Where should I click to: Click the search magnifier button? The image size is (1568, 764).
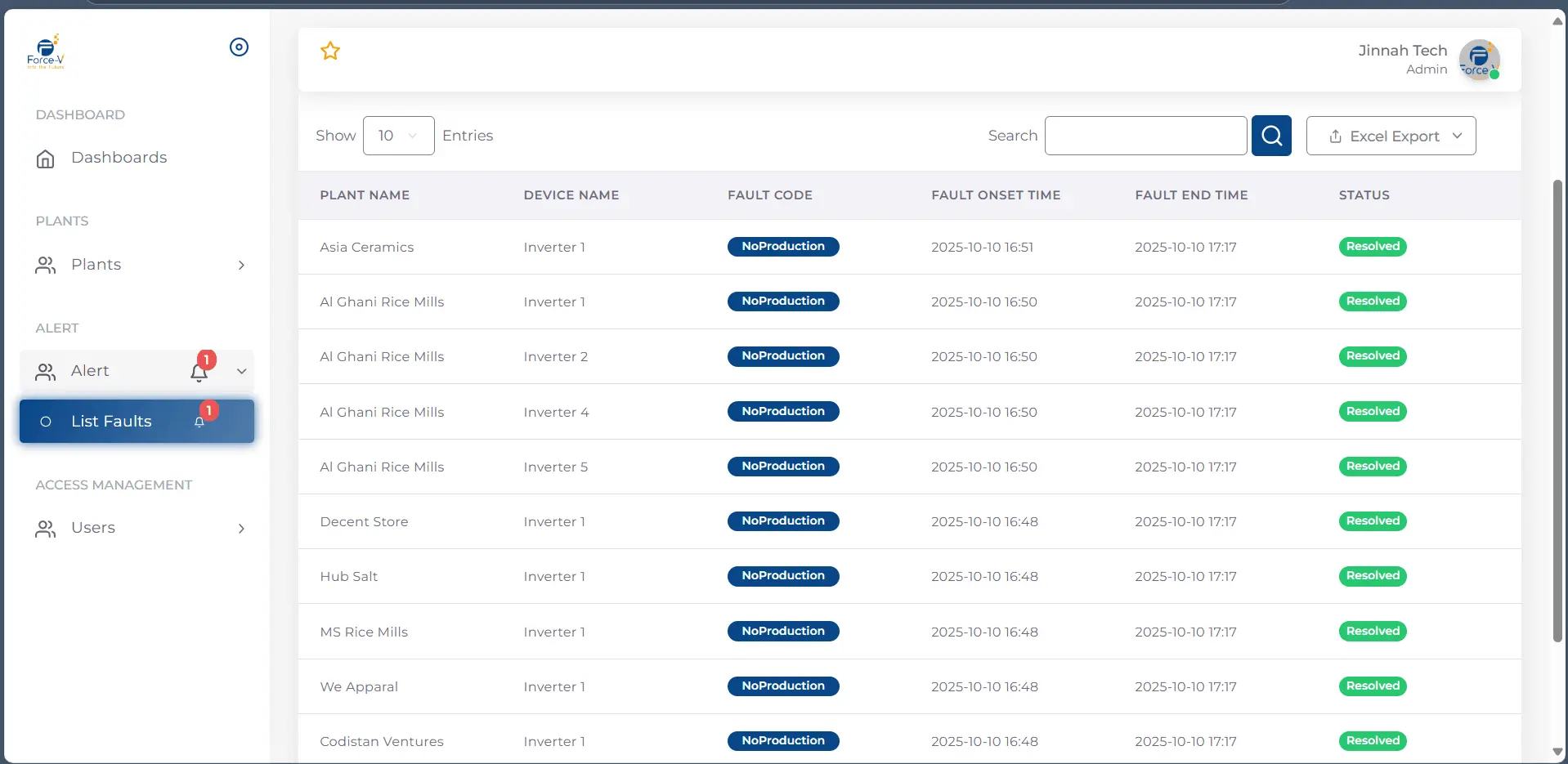coord(1271,136)
